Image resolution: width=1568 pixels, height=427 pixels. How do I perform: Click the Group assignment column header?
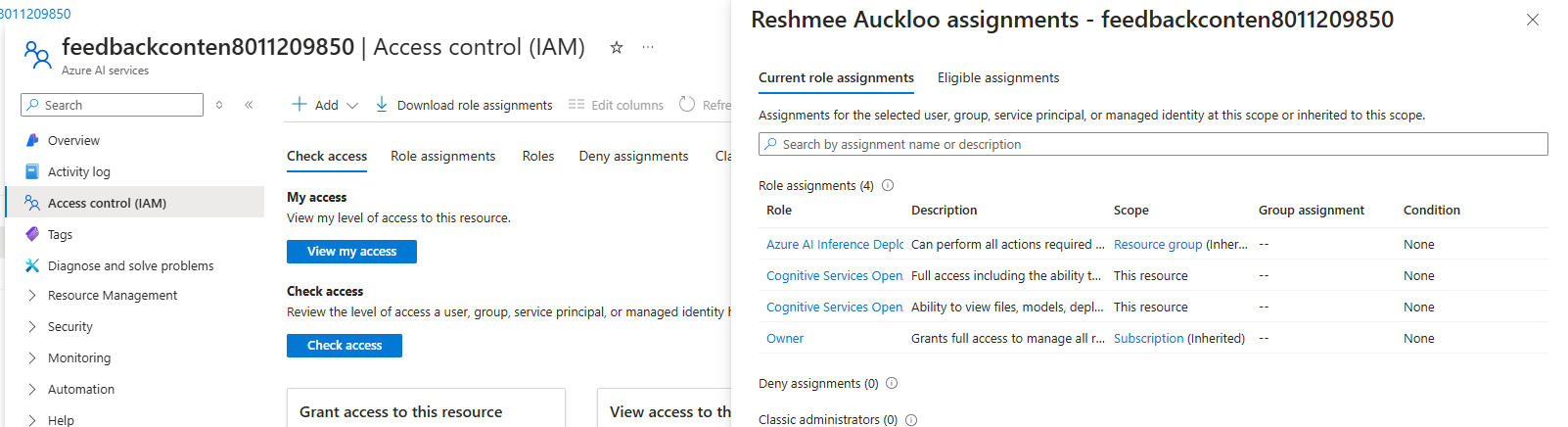[1311, 210]
